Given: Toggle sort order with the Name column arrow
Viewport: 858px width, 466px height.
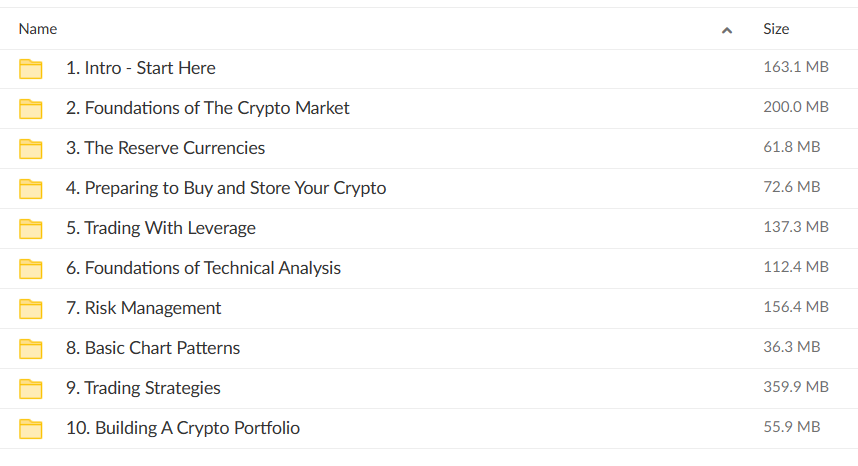Looking at the screenshot, I should coord(726,30).
